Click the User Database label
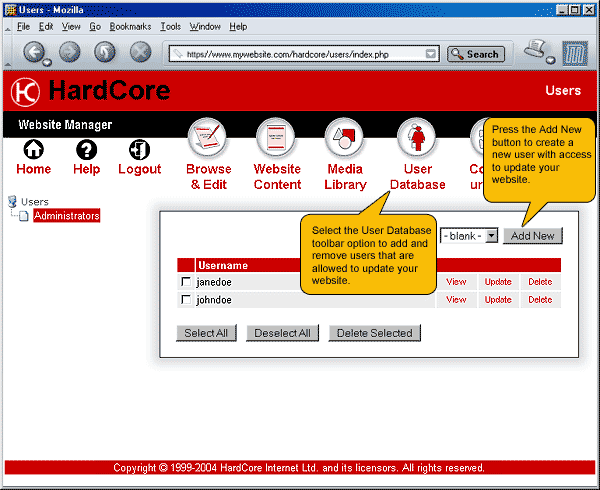This screenshot has height=490, width=600. tap(417, 177)
